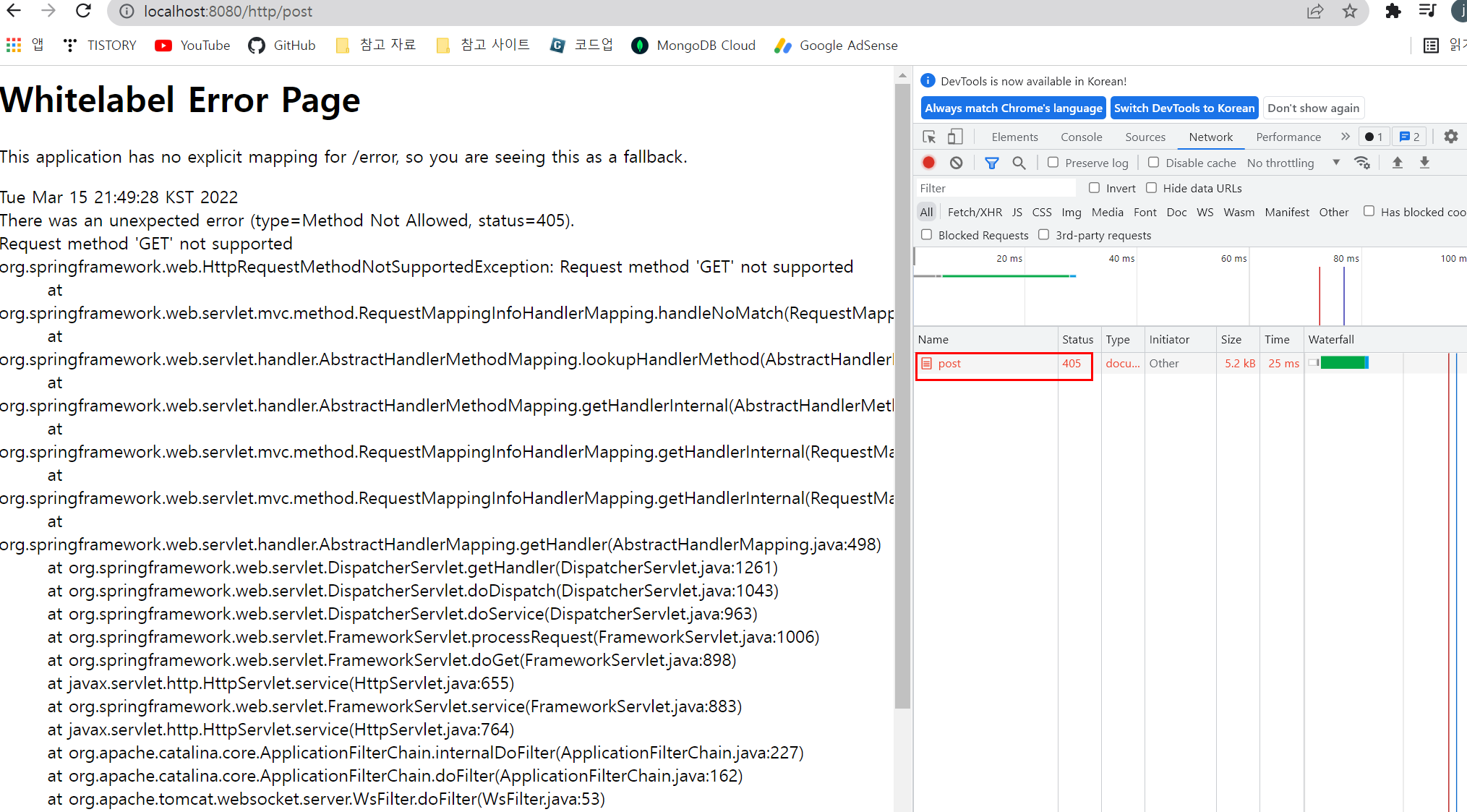Check Disable cache option
The height and width of the screenshot is (812, 1467).
point(1153,163)
